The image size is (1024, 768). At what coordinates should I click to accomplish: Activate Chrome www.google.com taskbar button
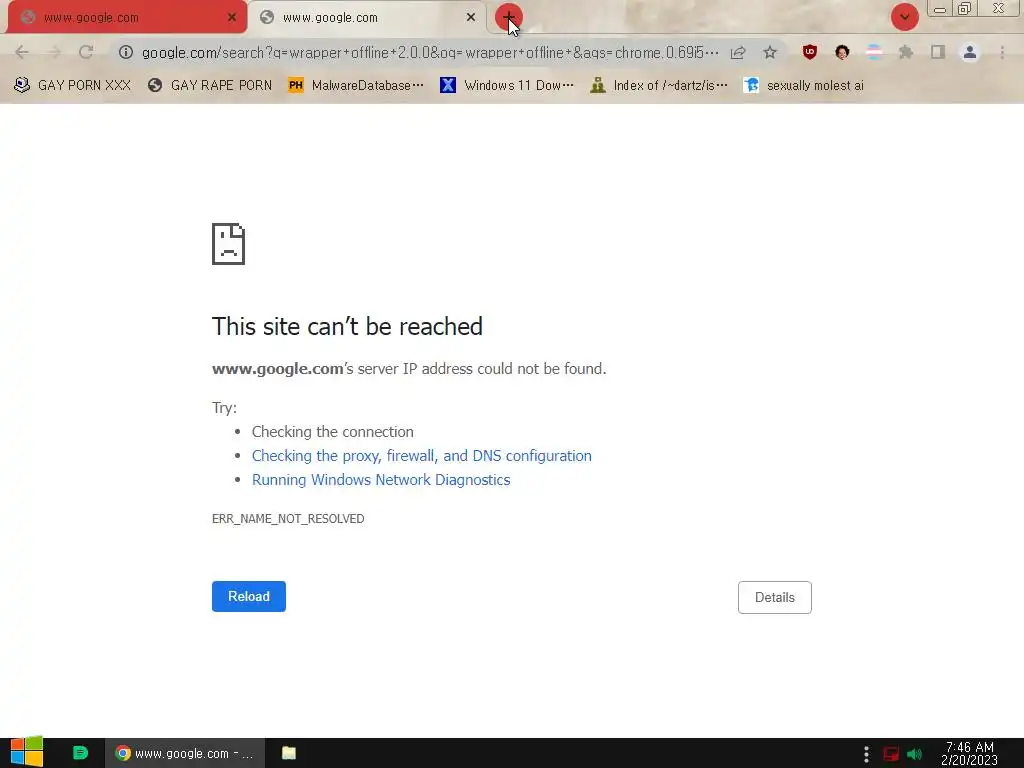185,753
